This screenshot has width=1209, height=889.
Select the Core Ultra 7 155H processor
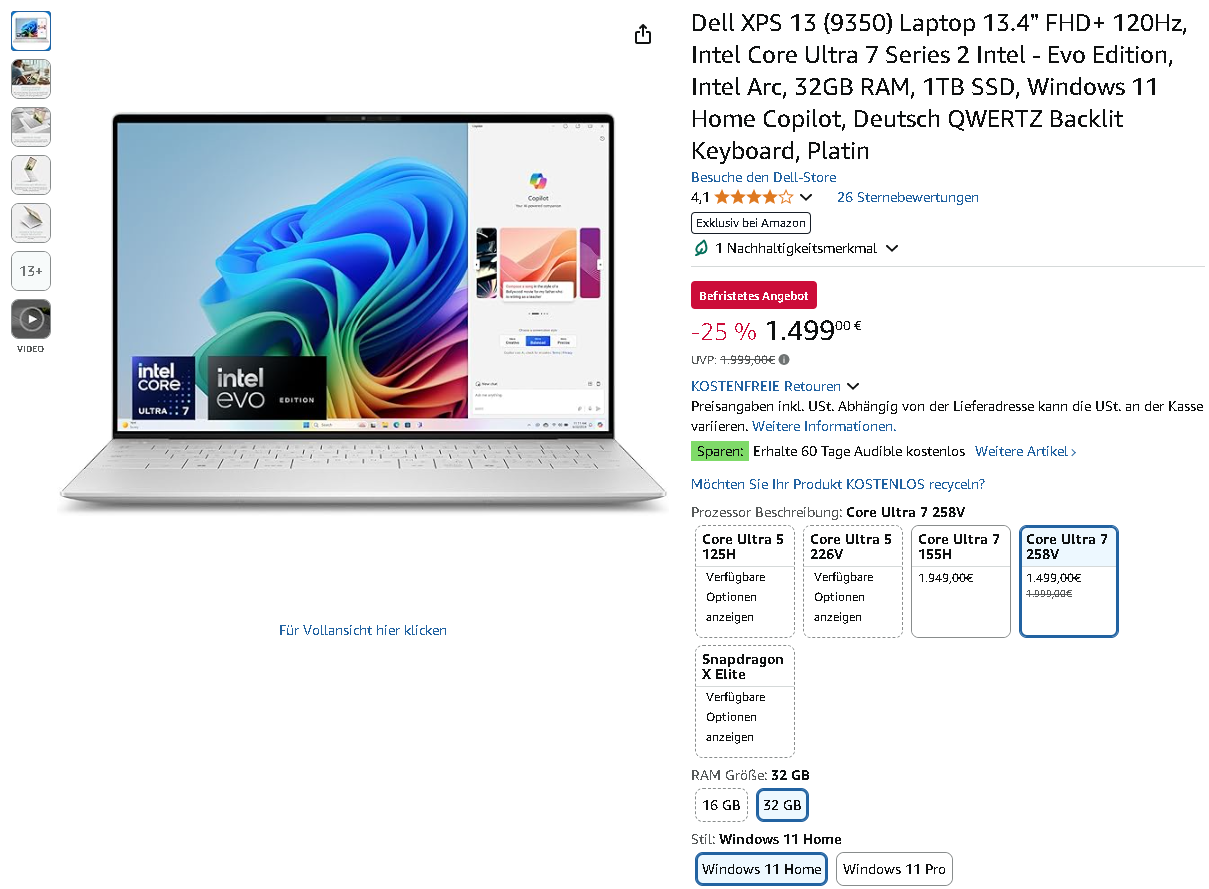pos(960,581)
